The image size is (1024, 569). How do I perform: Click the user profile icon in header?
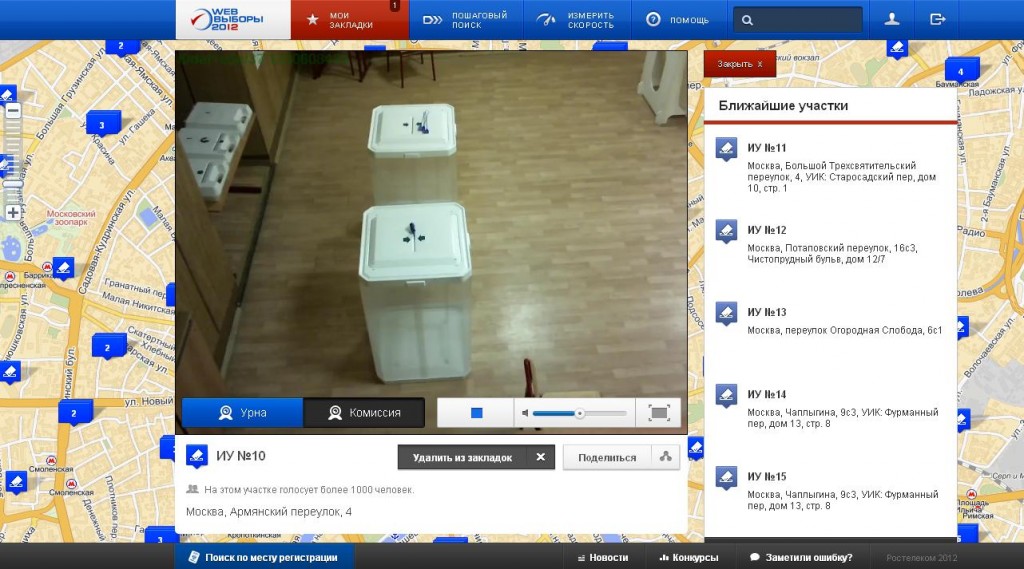pos(891,19)
